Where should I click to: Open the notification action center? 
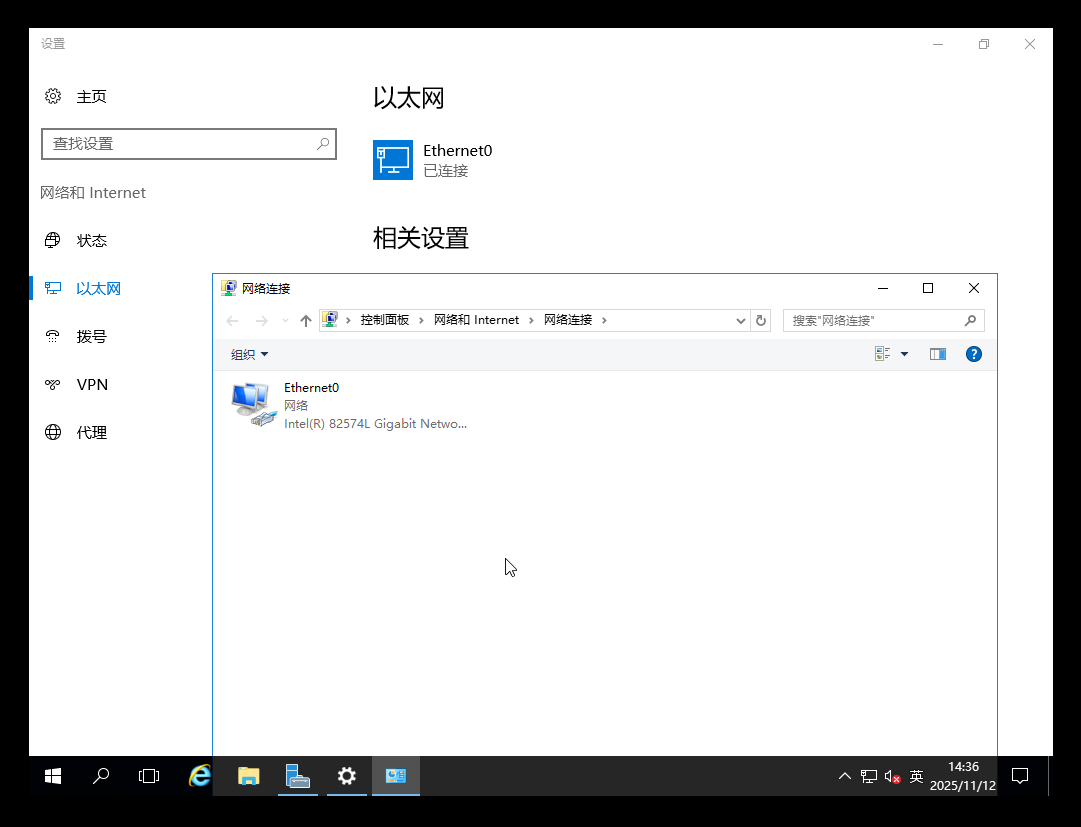click(1020, 776)
